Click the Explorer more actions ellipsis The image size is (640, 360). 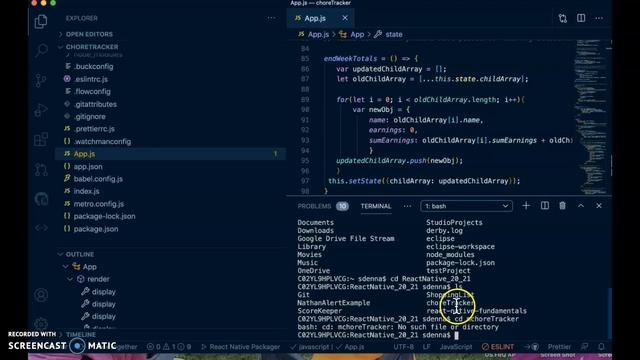pos(271,18)
